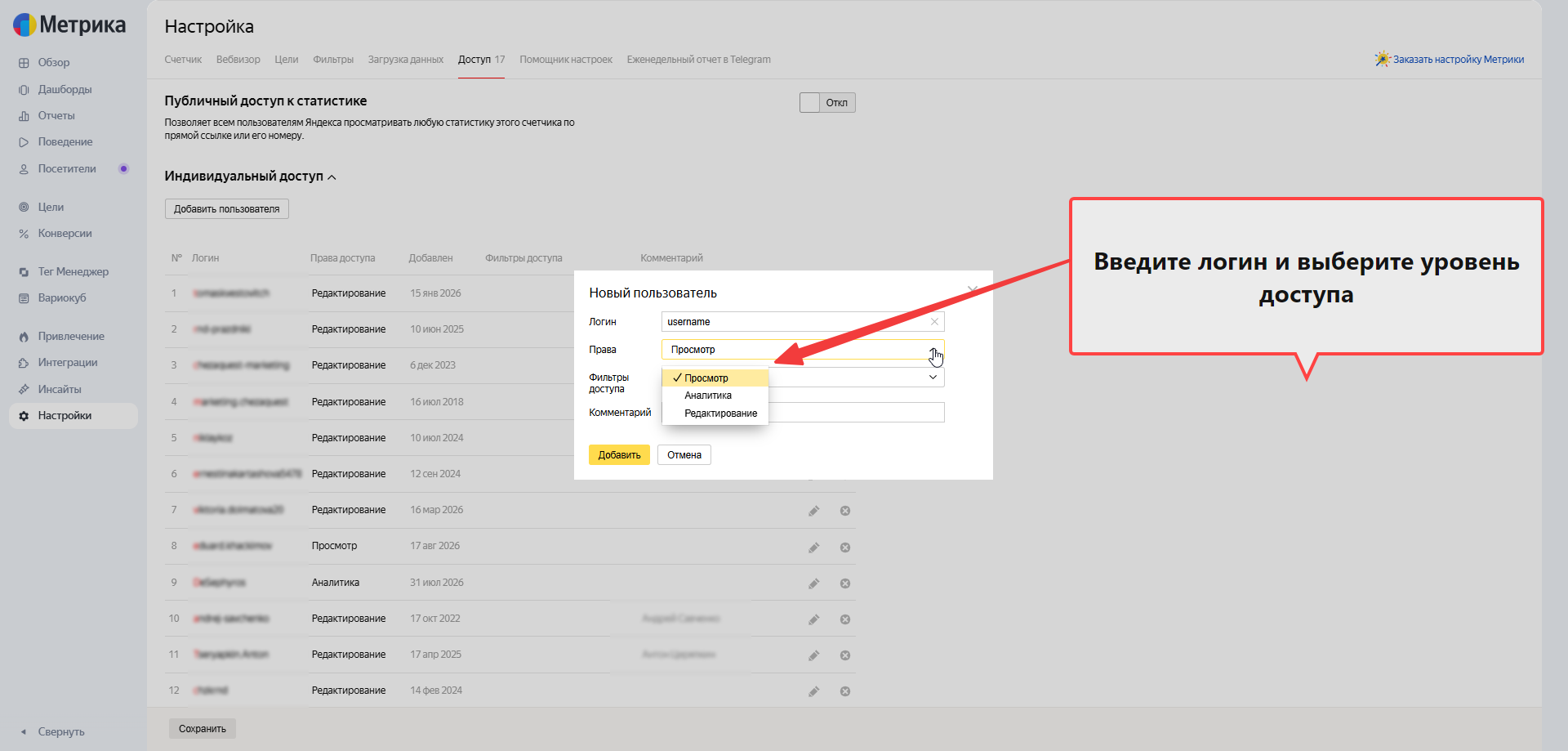The image size is (1568, 751).
Task: Switch to the Вебвизор tab
Action: coord(238,60)
